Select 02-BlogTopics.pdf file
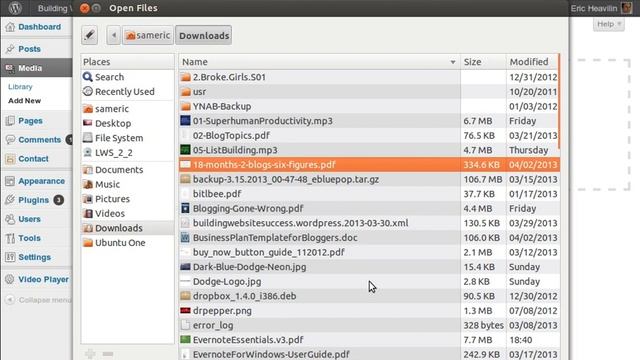The image size is (640, 360). [369, 135]
